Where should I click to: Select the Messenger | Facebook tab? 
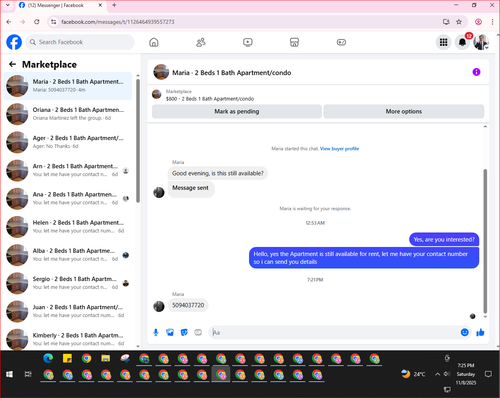tap(61, 5)
